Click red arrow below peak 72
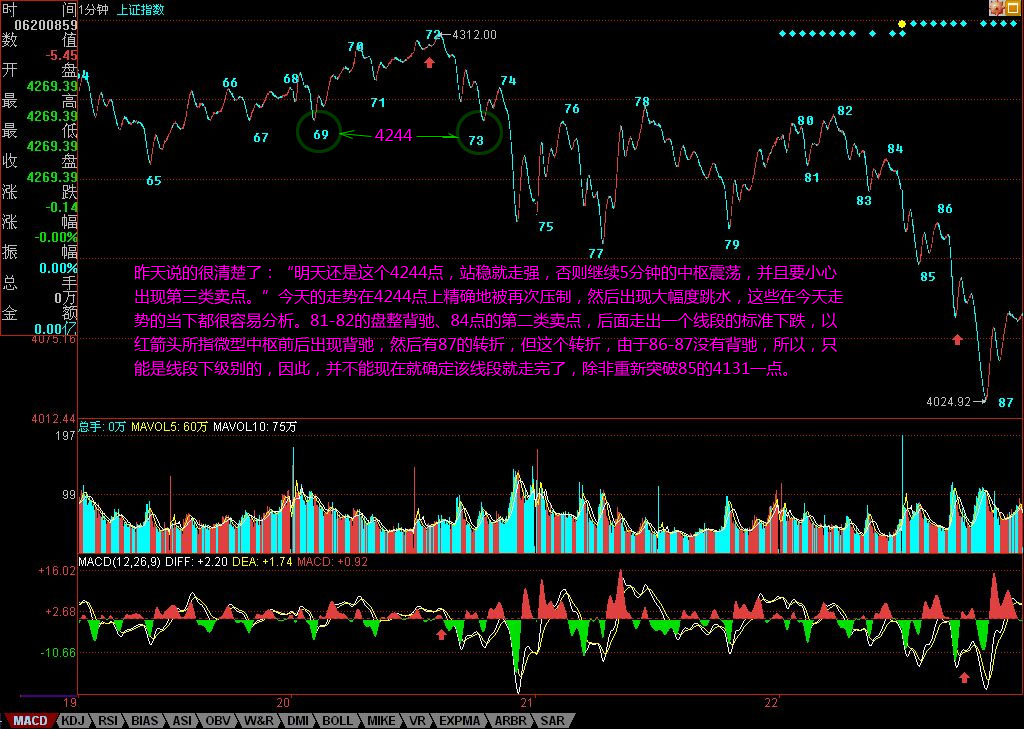 coord(430,62)
